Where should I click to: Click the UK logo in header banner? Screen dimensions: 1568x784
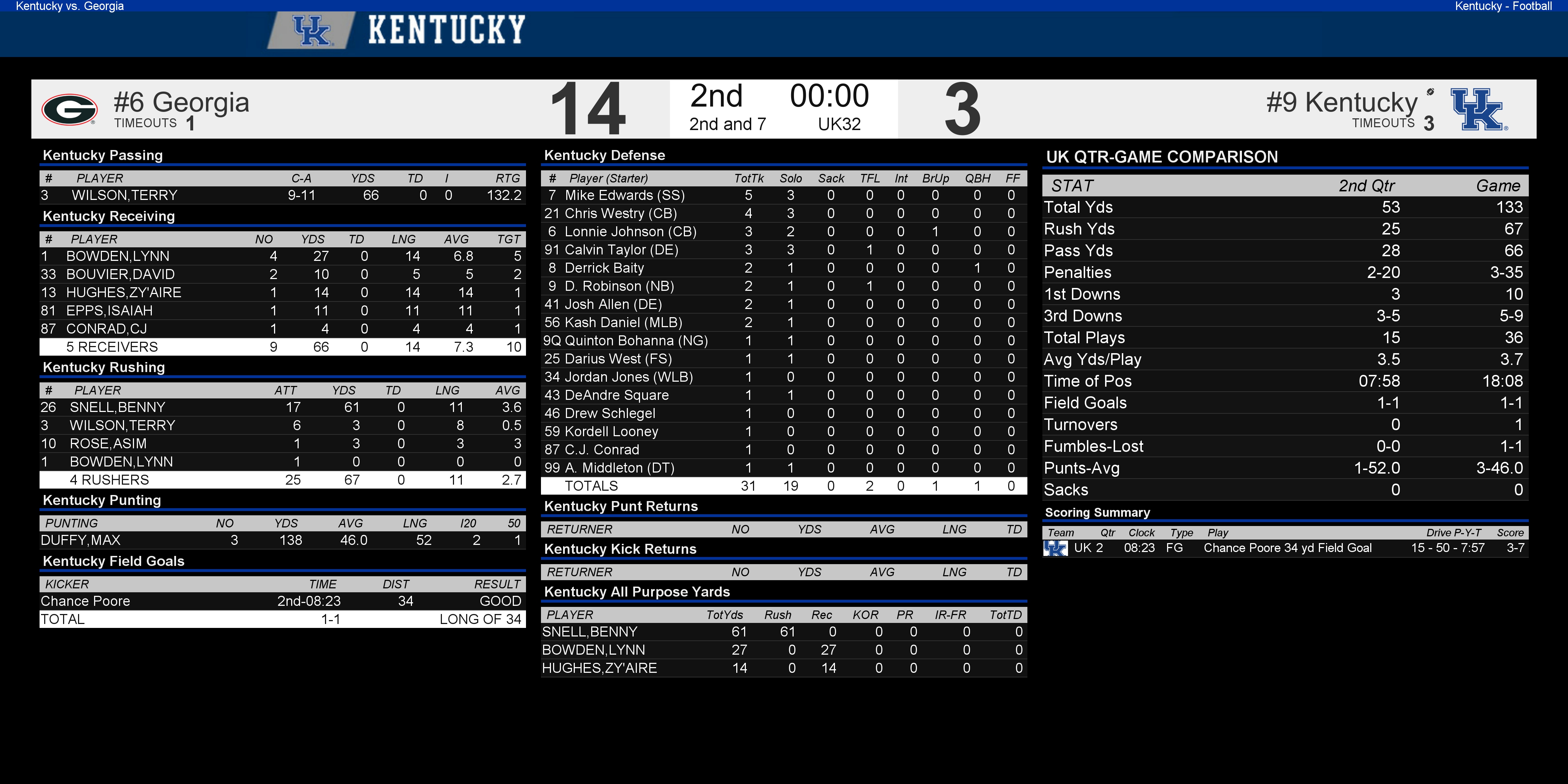coord(312,30)
